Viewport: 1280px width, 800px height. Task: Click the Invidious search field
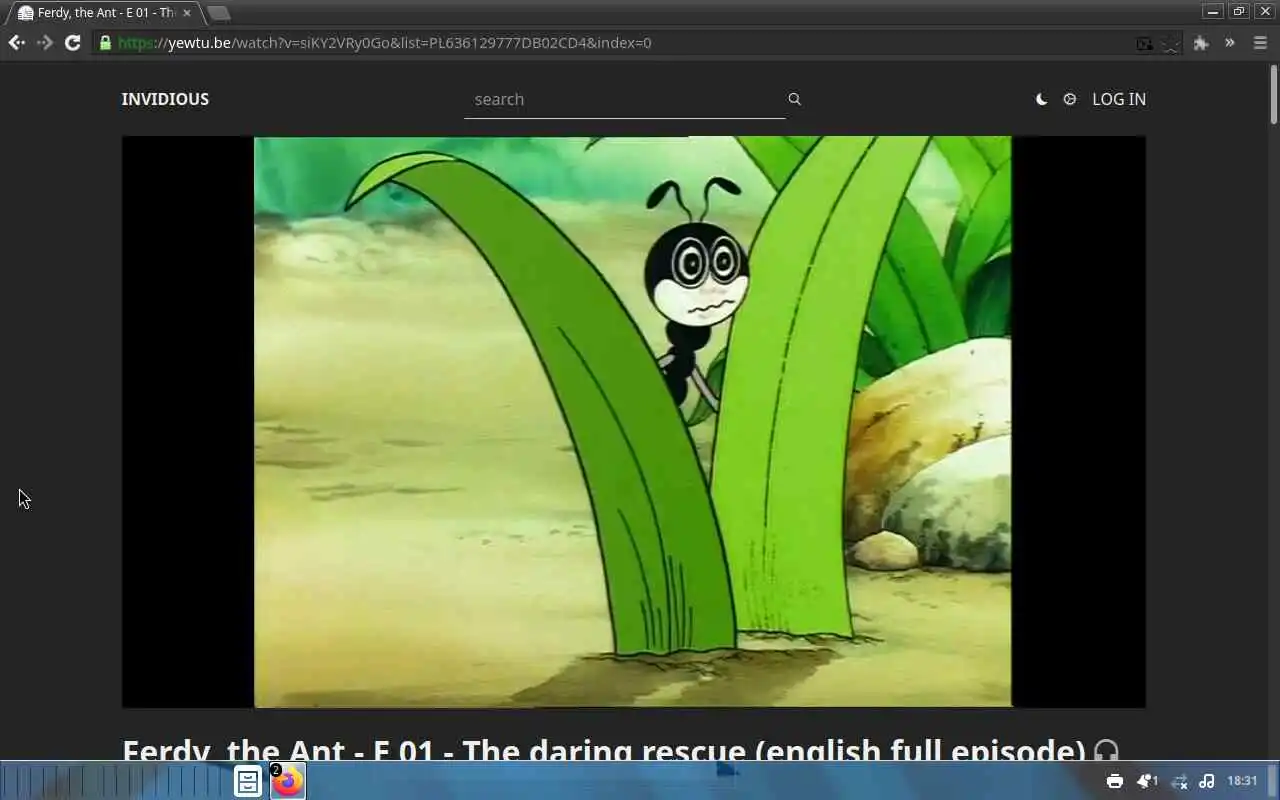(x=624, y=99)
